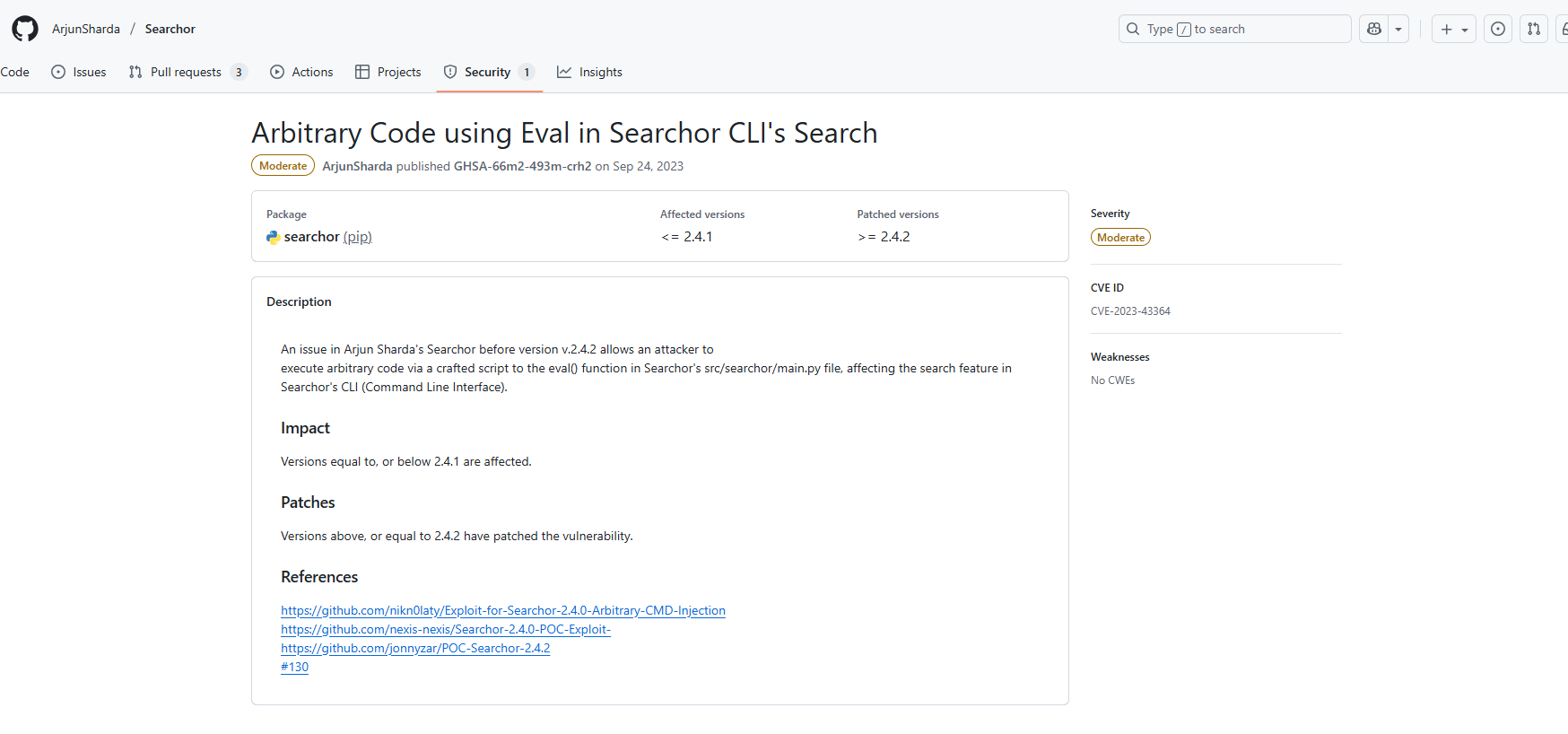Open the #130 issue reference link
The height and width of the screenshot is (734, 1568).
(294, 667)
